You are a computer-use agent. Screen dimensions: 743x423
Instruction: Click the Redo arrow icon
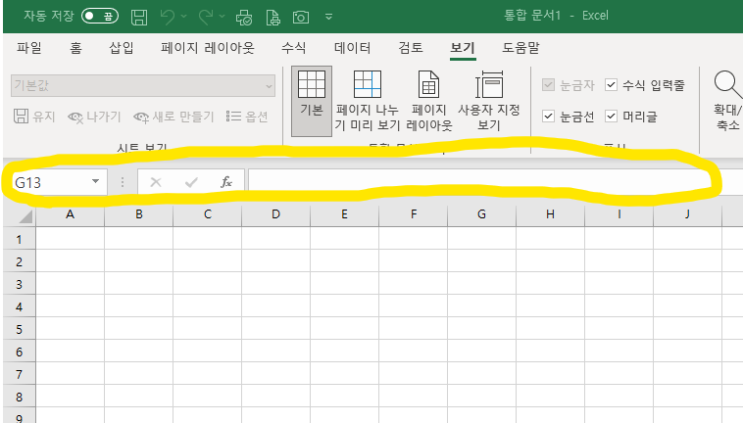coord(206,17)
